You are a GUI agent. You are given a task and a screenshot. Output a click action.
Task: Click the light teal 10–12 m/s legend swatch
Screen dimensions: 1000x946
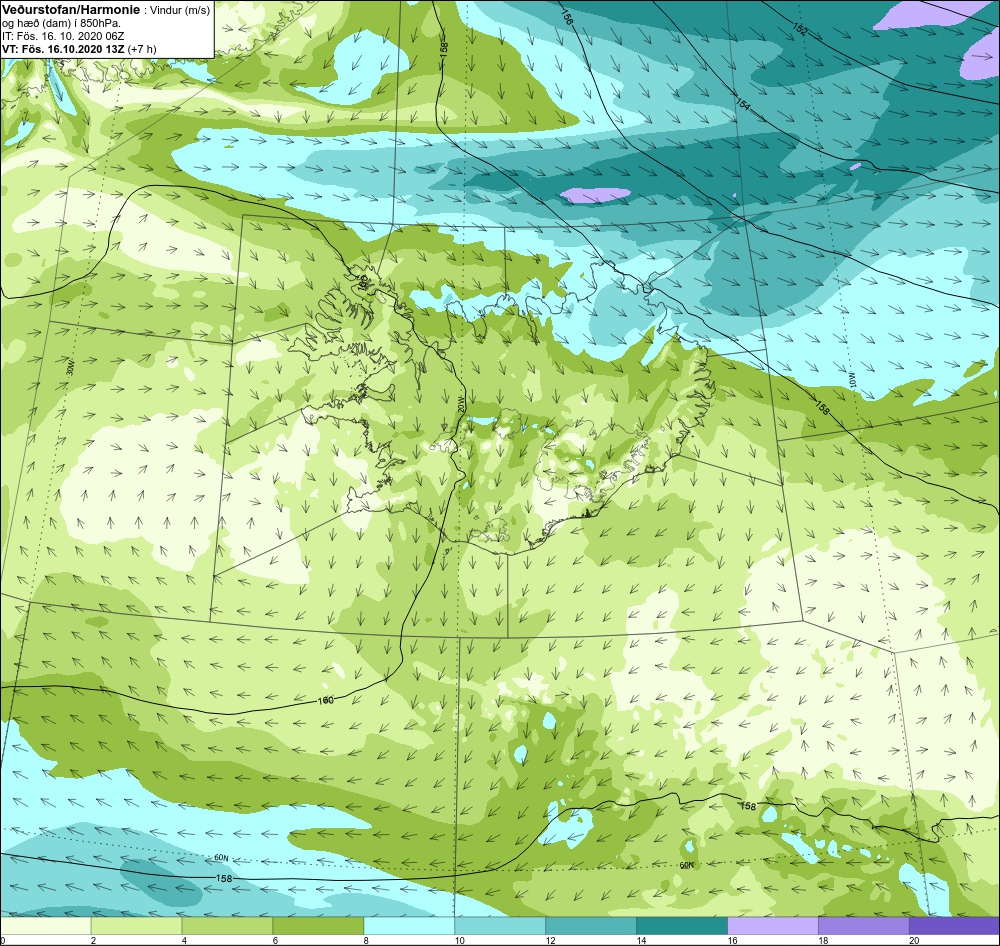point(500,926)
